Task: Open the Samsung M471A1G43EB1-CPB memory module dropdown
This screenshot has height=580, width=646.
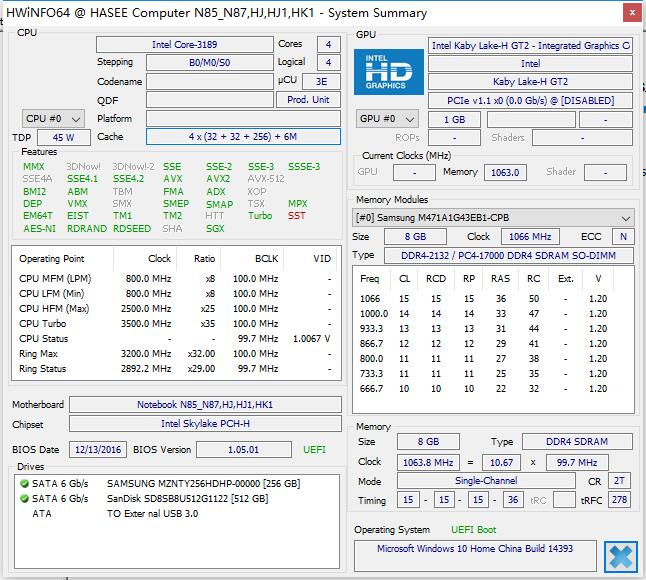Action: 494,217
